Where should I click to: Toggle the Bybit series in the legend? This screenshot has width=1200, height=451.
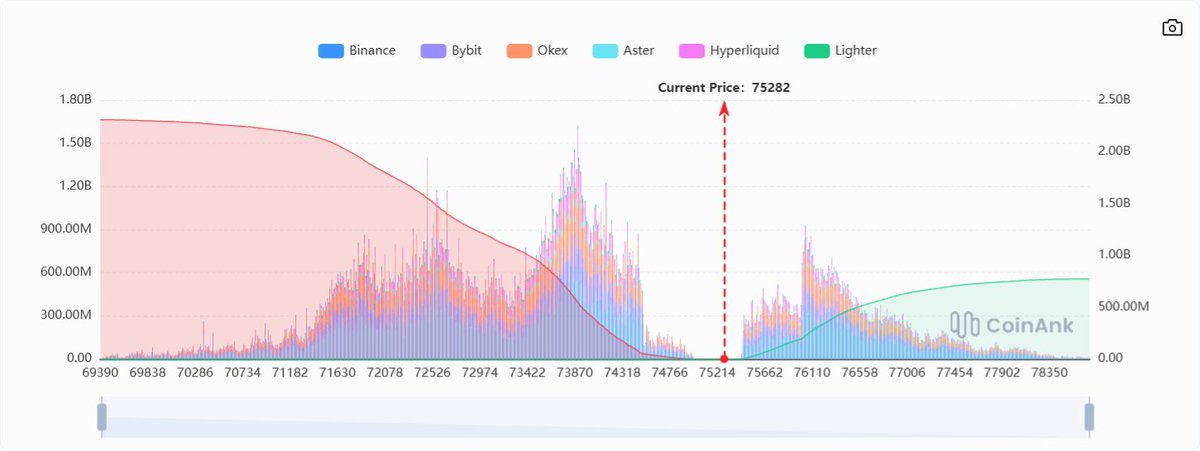[451, 50]
